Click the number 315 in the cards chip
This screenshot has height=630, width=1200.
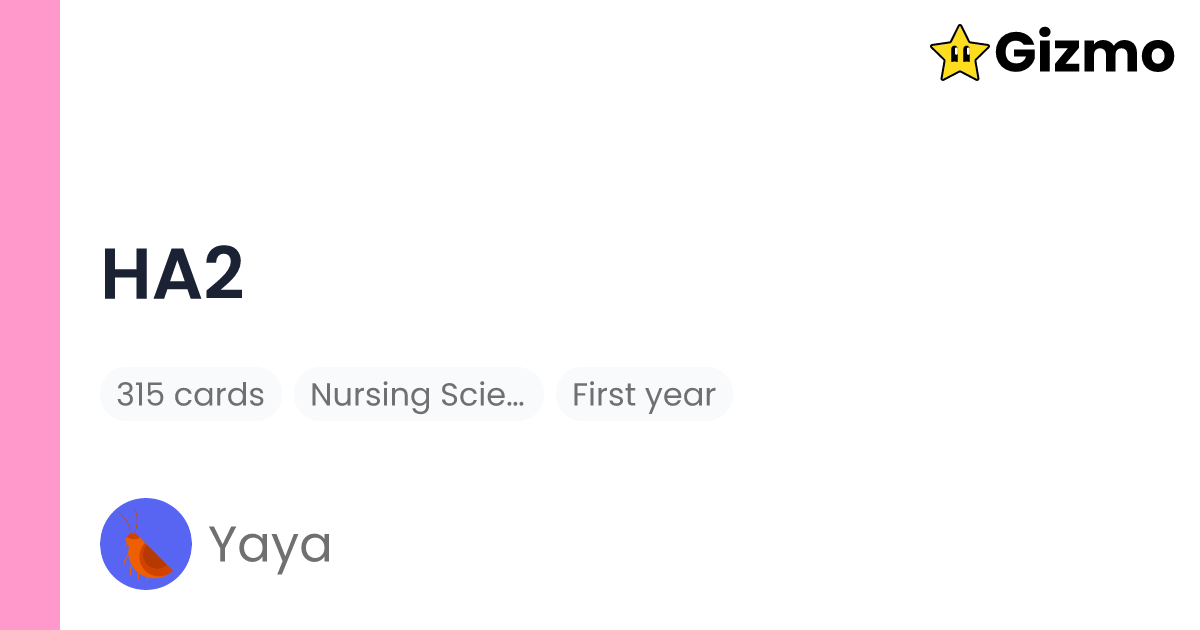[139, 394]
